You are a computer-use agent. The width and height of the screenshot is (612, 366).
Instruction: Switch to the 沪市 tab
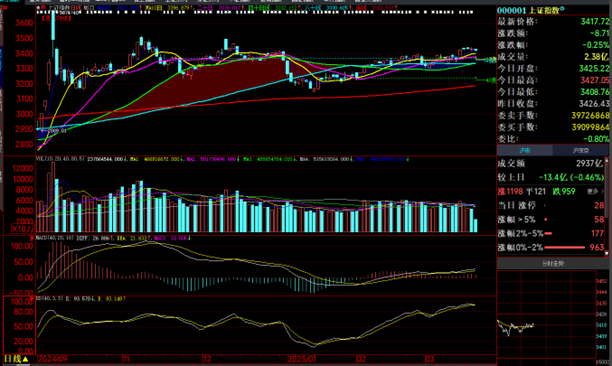pyautogui.click(x=525, y=150)
